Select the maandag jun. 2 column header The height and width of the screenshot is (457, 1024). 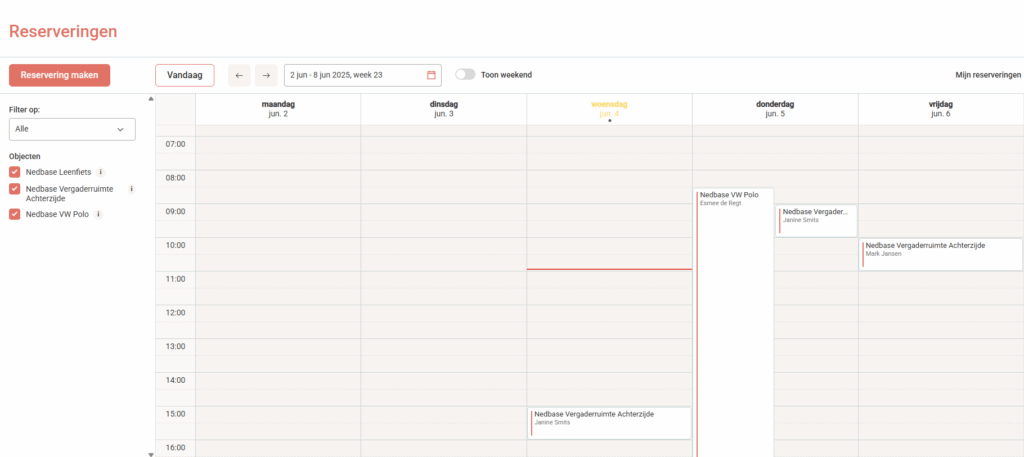point(278,109)
